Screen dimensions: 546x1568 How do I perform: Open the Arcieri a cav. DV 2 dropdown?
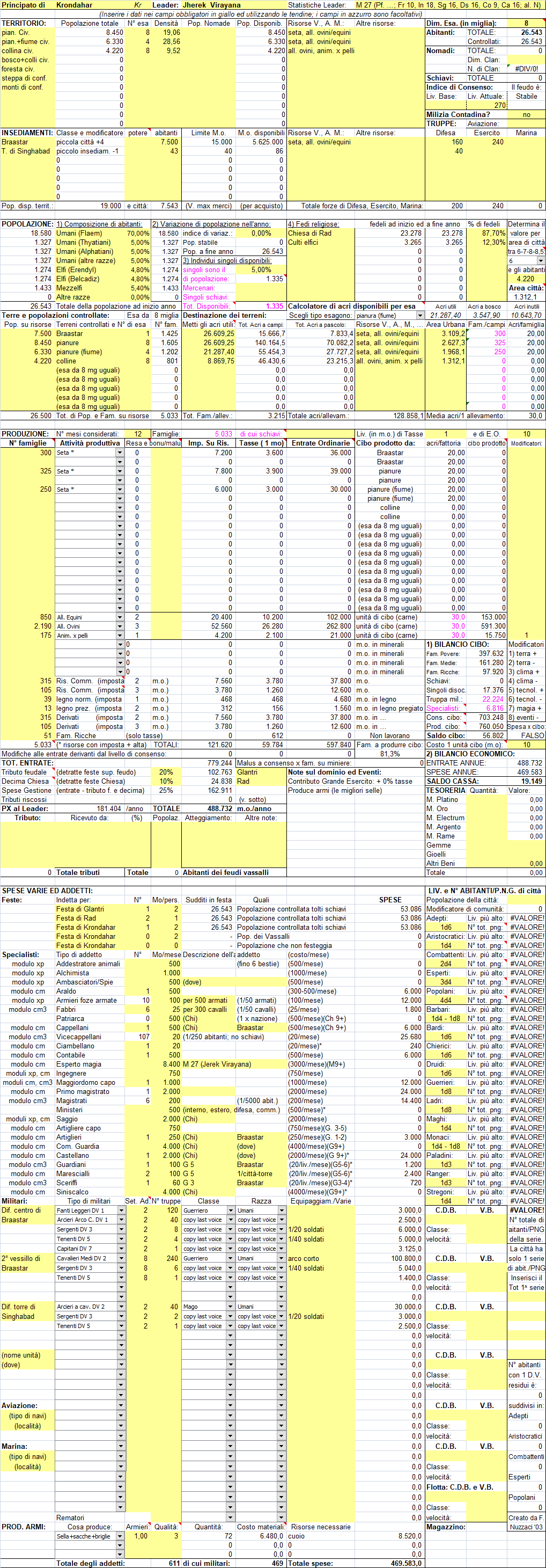[121, 1306]
